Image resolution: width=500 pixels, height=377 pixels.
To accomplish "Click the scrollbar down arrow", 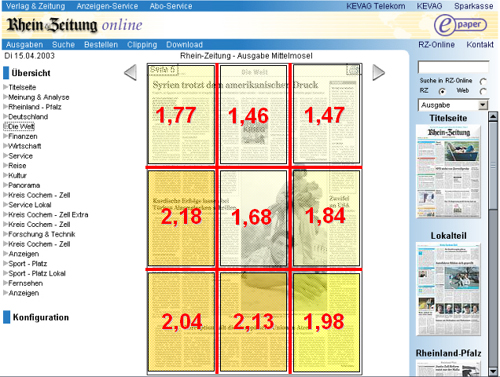I will [x=493, y=371].
